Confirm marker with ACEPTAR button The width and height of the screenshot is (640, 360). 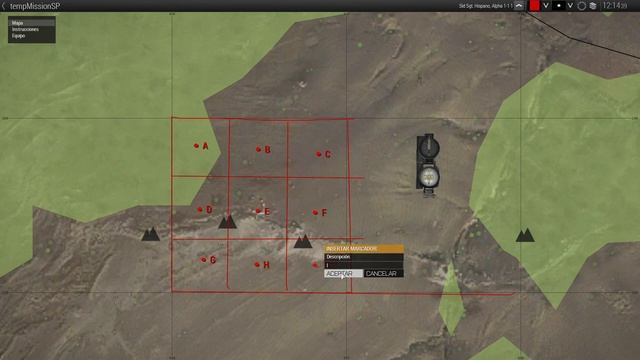343,273
